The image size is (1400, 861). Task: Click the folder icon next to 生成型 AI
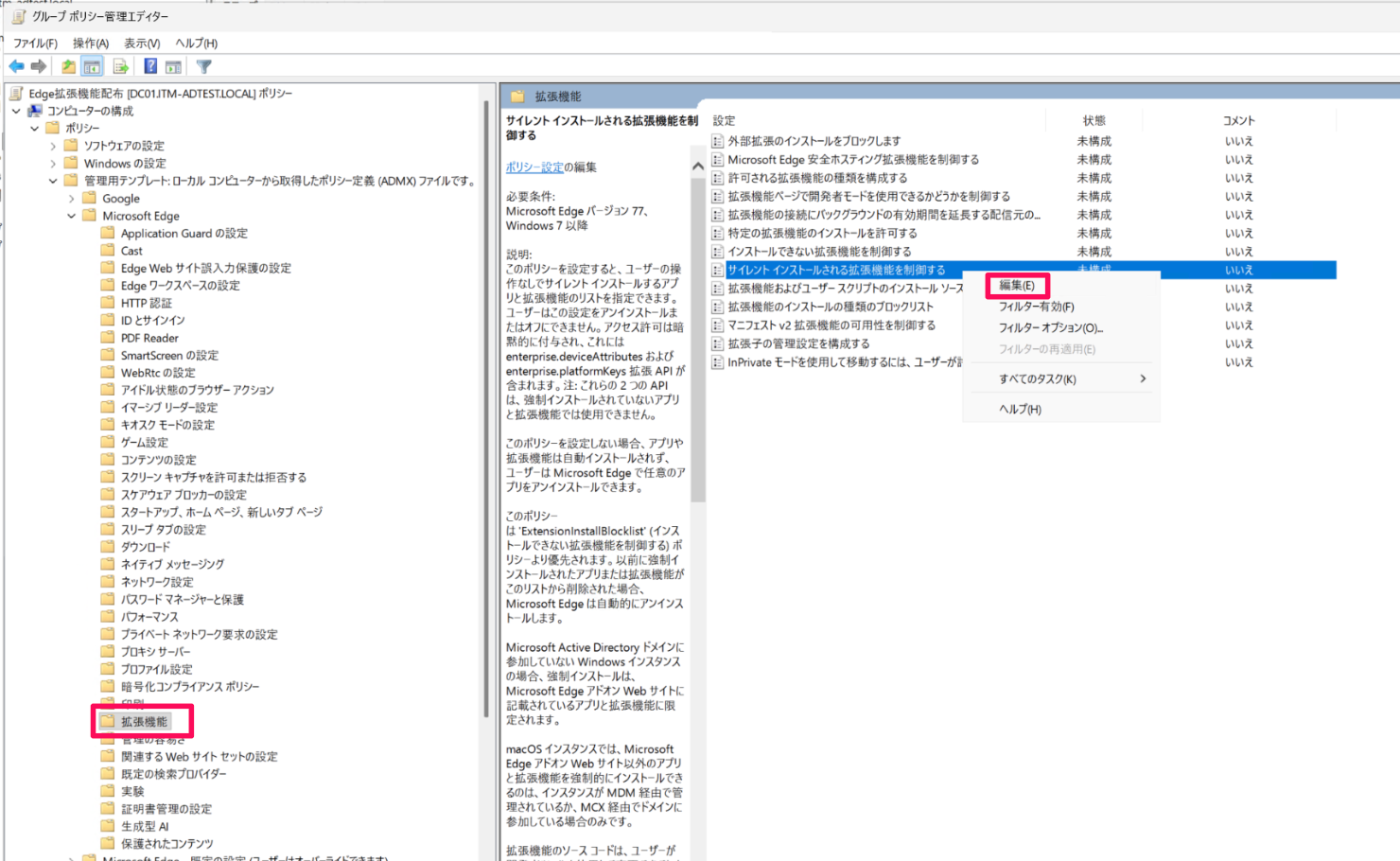108,826
